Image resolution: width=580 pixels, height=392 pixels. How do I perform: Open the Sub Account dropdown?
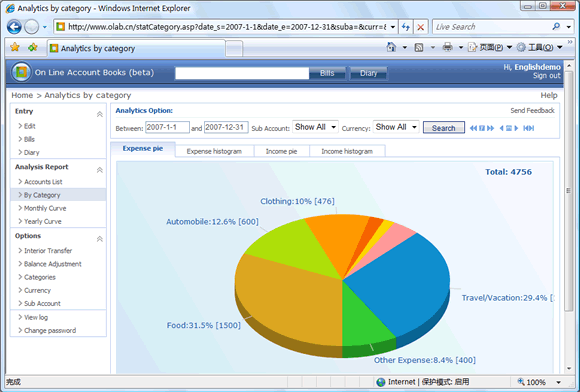tap(315, 127)
